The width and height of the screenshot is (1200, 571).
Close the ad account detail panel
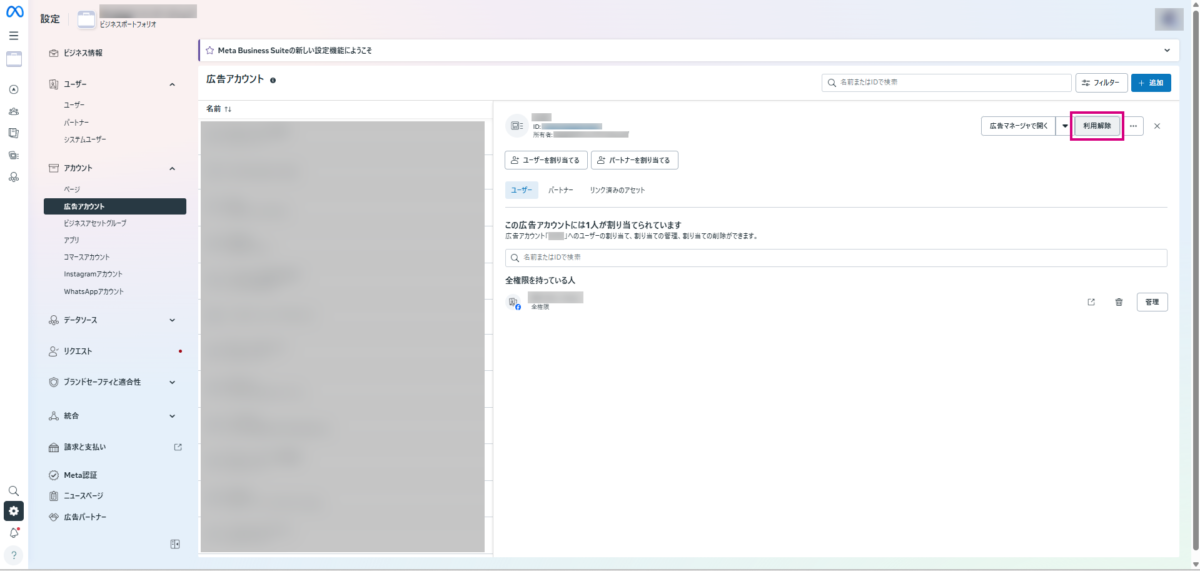pos(1157,126)
